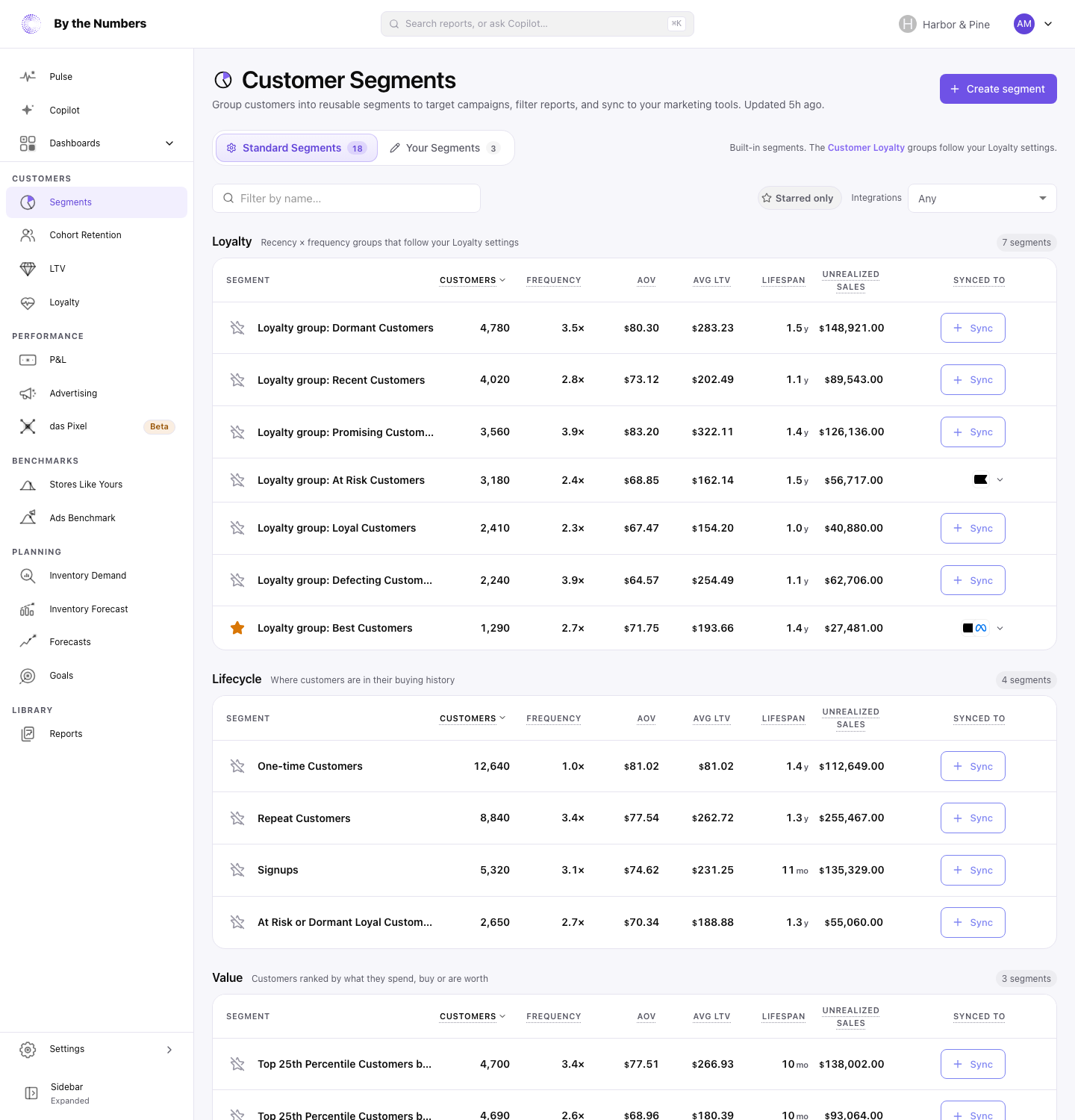
Task: Open Inventory Forecast icon
Action: pos(28,609)
